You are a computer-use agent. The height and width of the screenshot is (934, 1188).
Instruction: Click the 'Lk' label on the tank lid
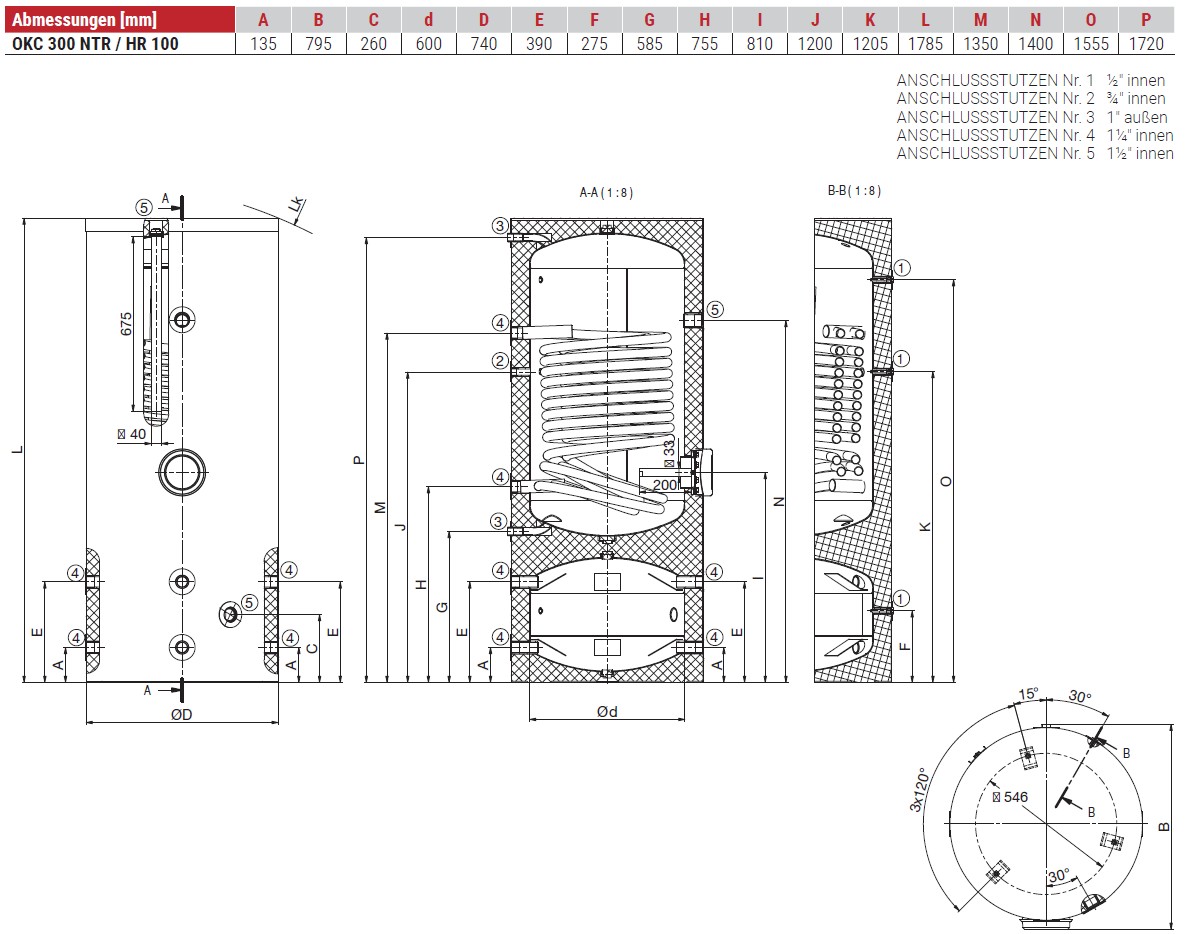(296, 205)
